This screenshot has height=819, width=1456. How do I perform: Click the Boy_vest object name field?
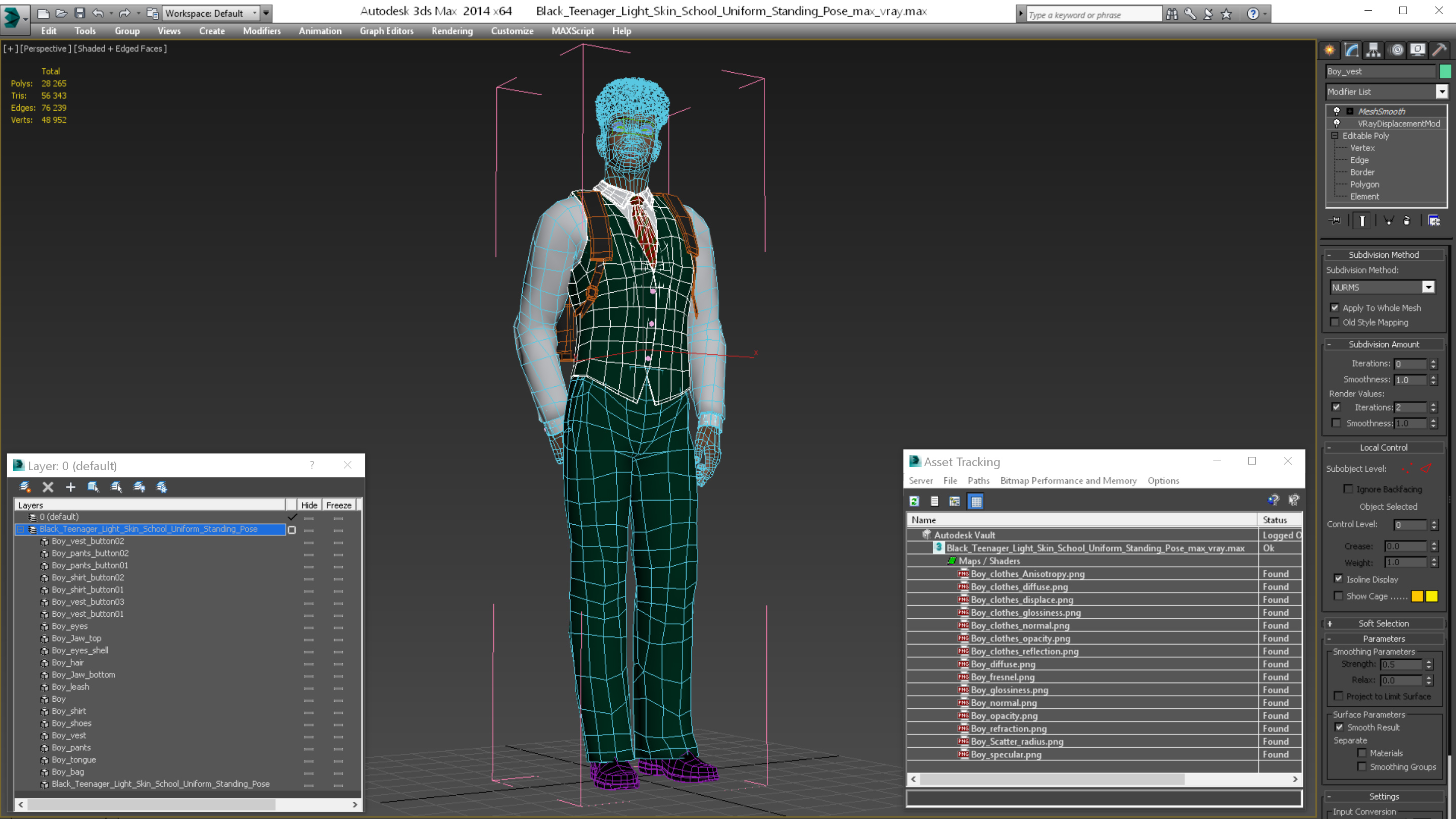tap(1380, 71)
